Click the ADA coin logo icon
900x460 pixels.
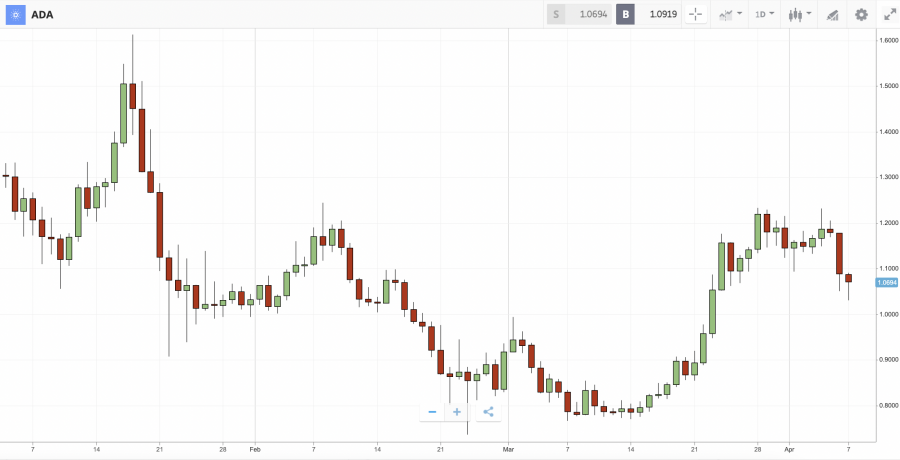pyautogui.click(x=15, y=15)
